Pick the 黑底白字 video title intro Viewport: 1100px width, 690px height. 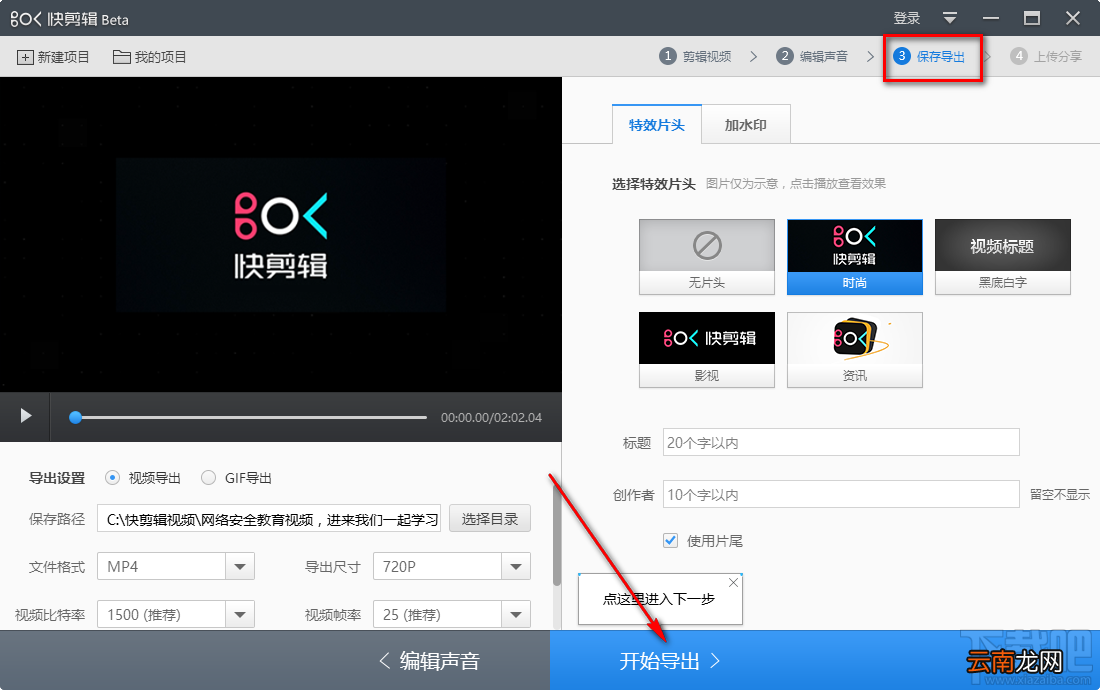pos(1002,257)
